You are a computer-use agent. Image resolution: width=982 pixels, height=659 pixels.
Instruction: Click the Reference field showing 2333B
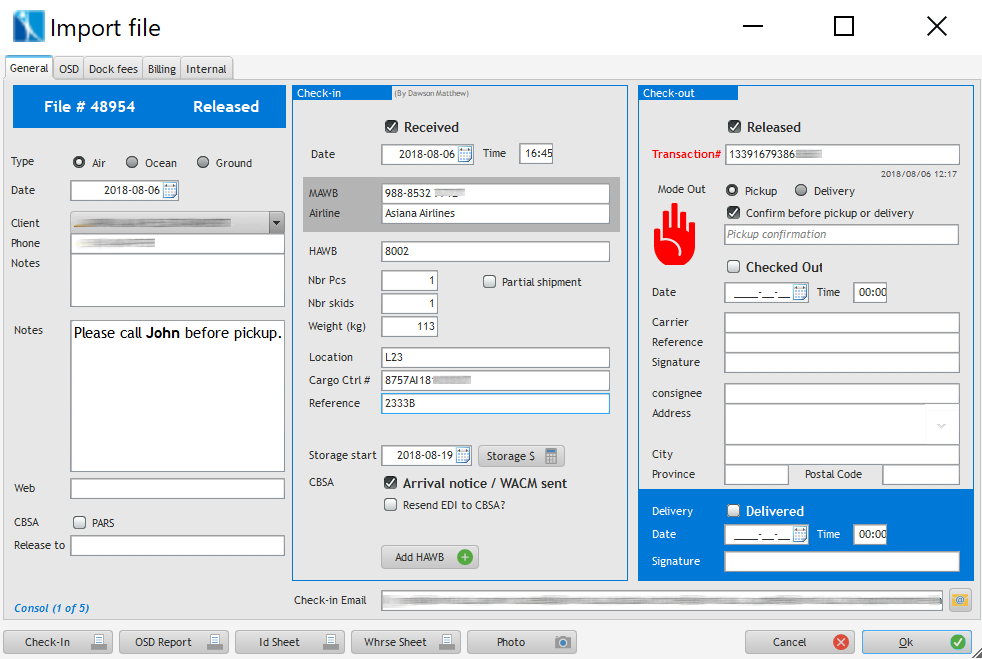[x=495, y=403]
